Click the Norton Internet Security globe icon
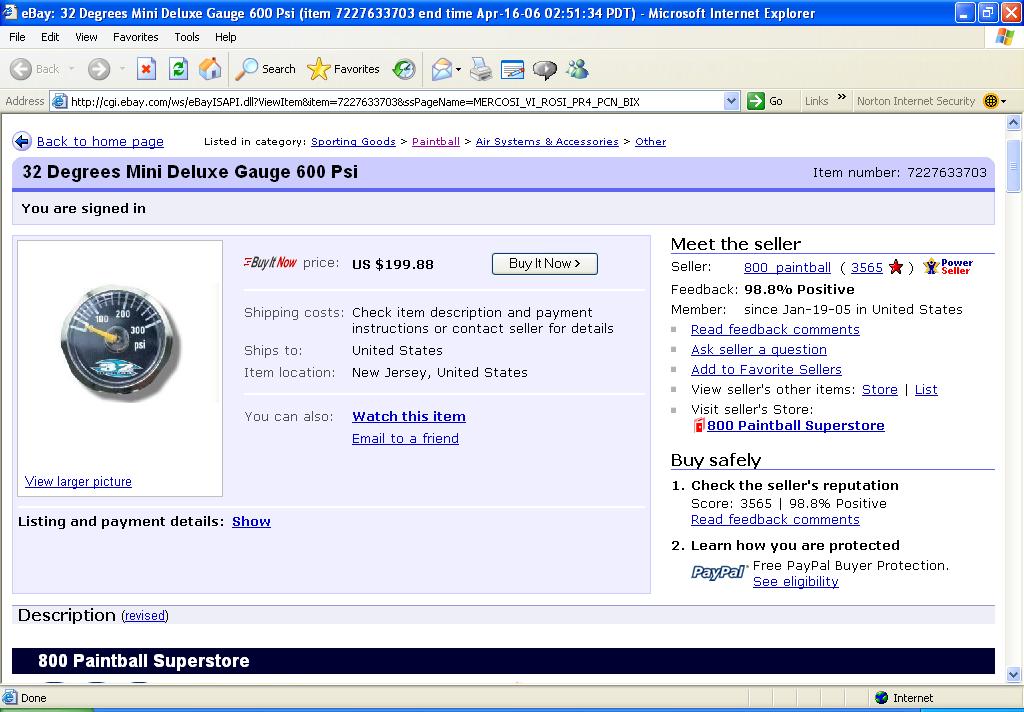 click(x=991, y=101)
